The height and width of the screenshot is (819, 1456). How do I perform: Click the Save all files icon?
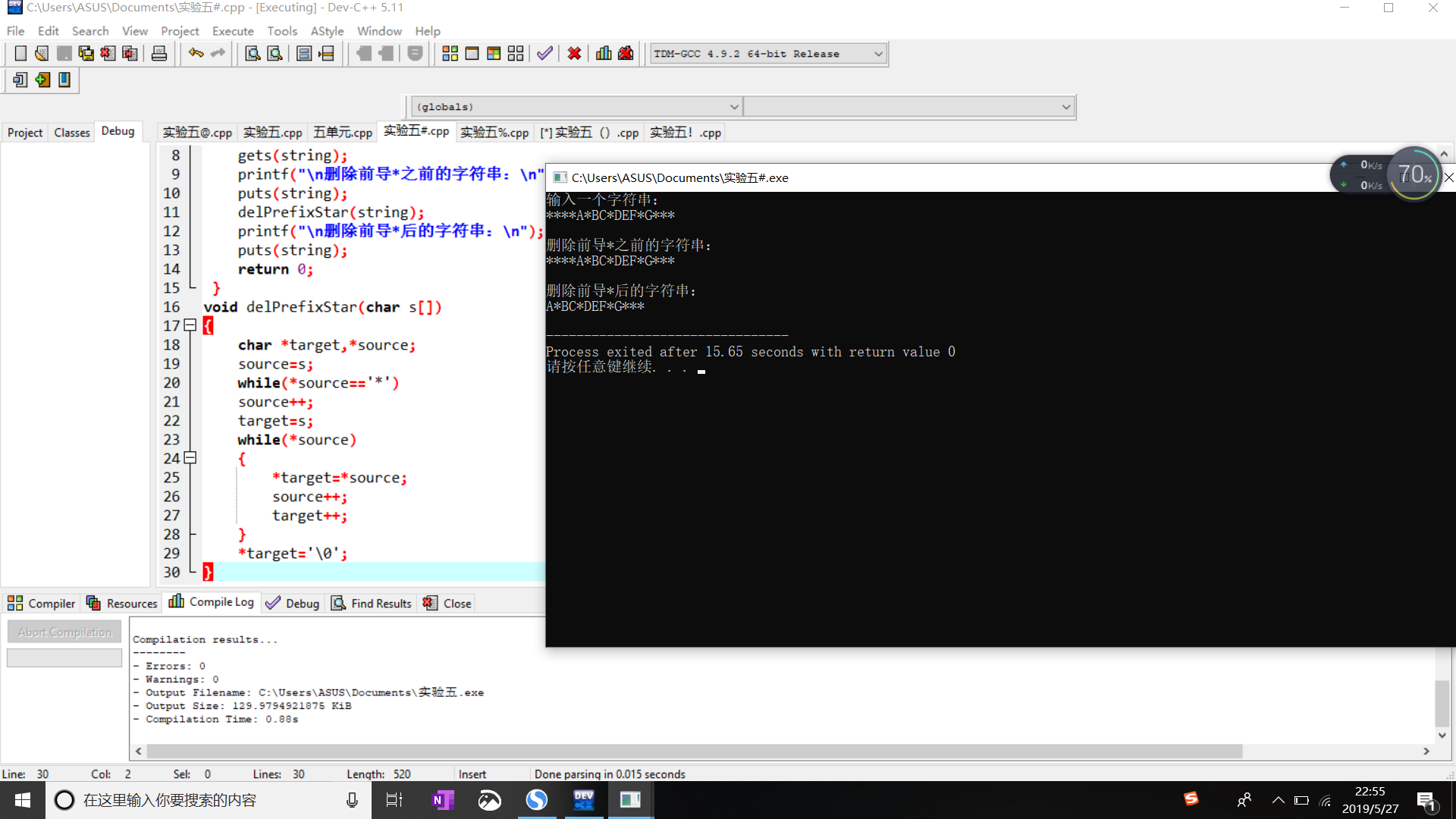coord(86,54)
